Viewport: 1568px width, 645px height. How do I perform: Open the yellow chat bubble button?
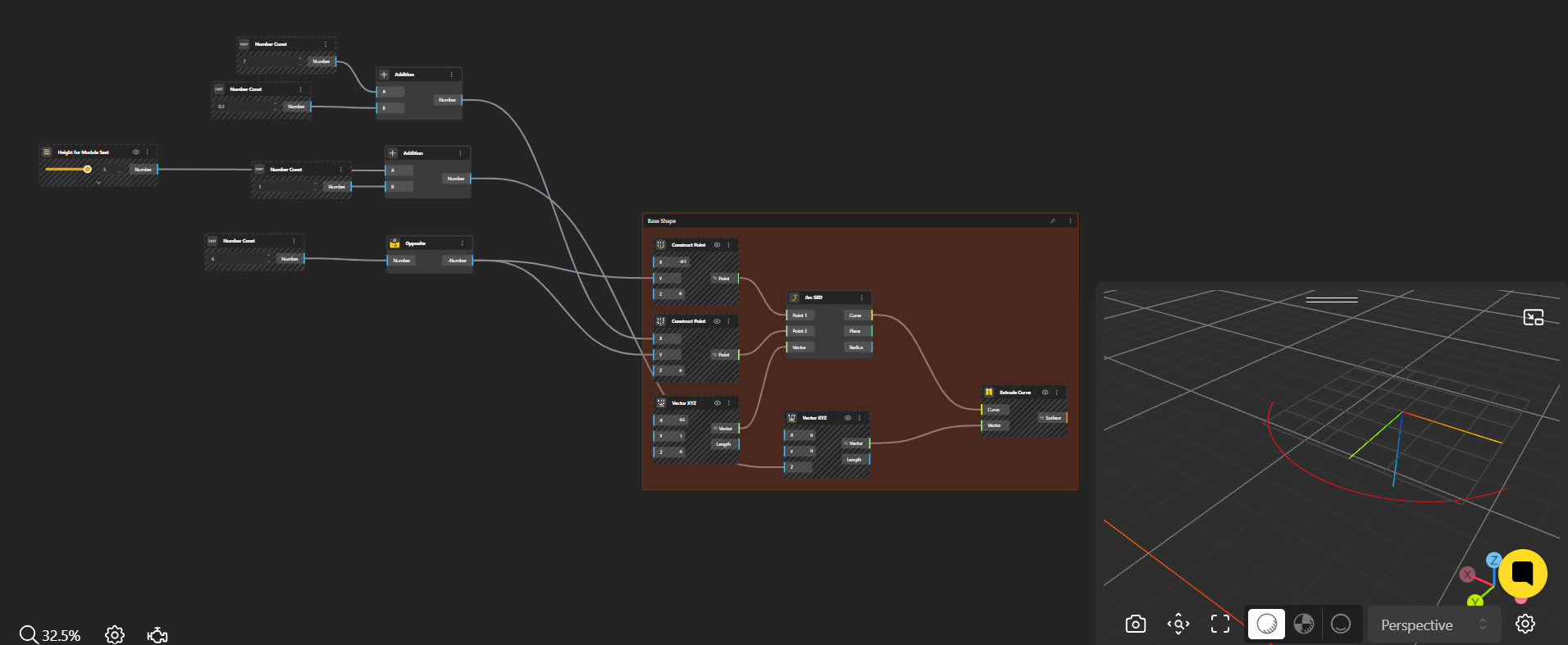pos(1523,573)
